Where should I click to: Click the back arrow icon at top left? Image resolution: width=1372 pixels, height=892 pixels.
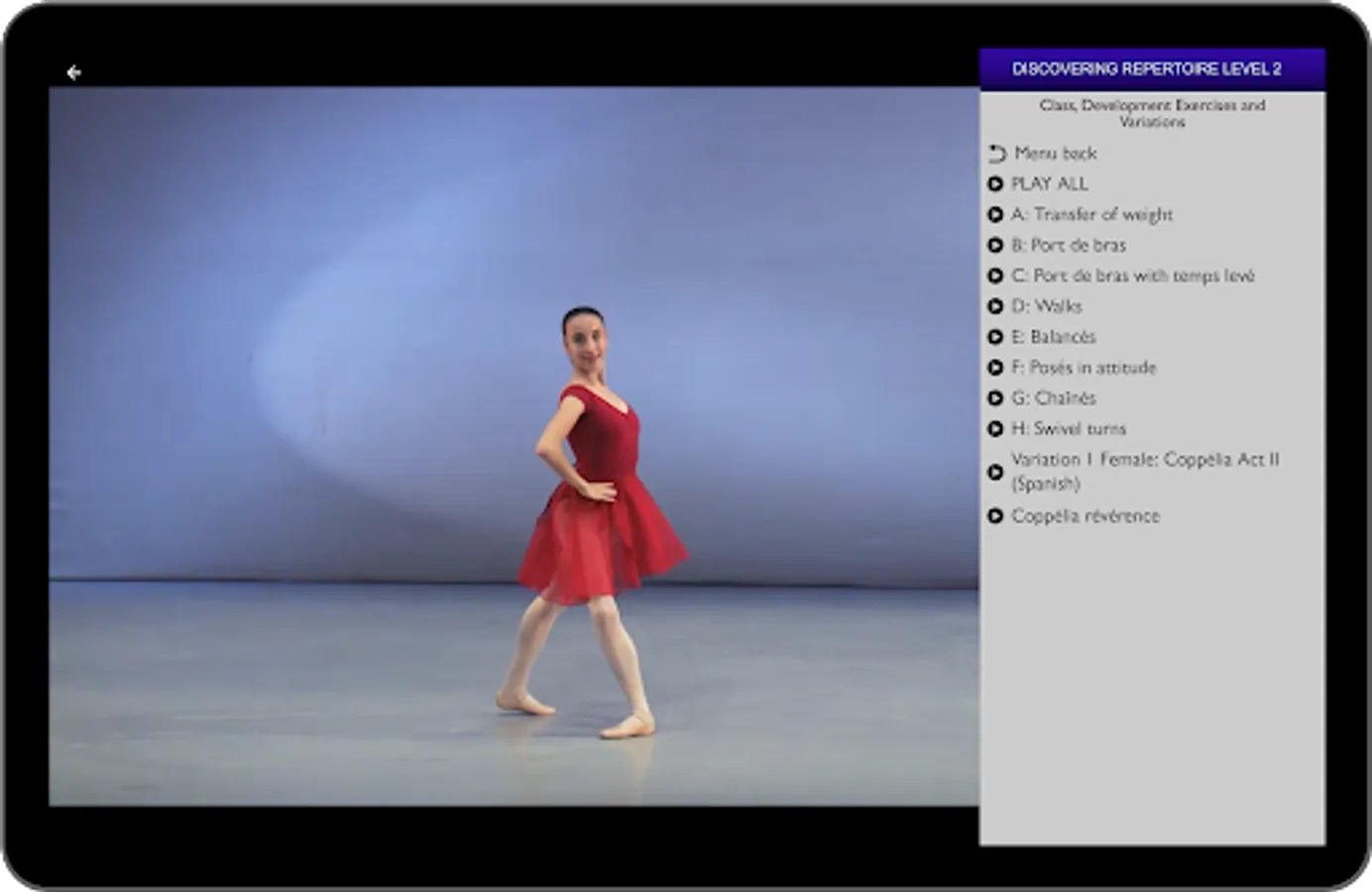pos(73,71)
